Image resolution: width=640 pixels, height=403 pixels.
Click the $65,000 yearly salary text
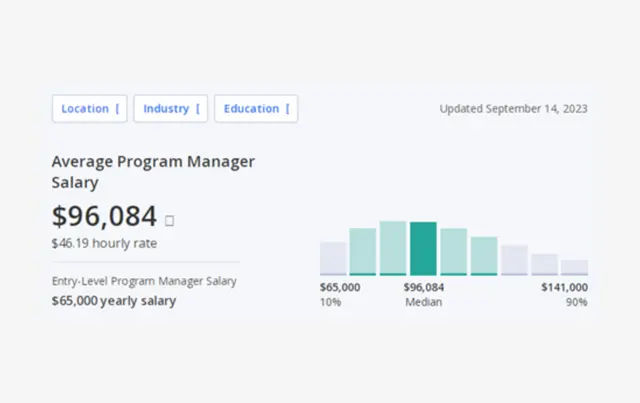(x=114, y=300)
